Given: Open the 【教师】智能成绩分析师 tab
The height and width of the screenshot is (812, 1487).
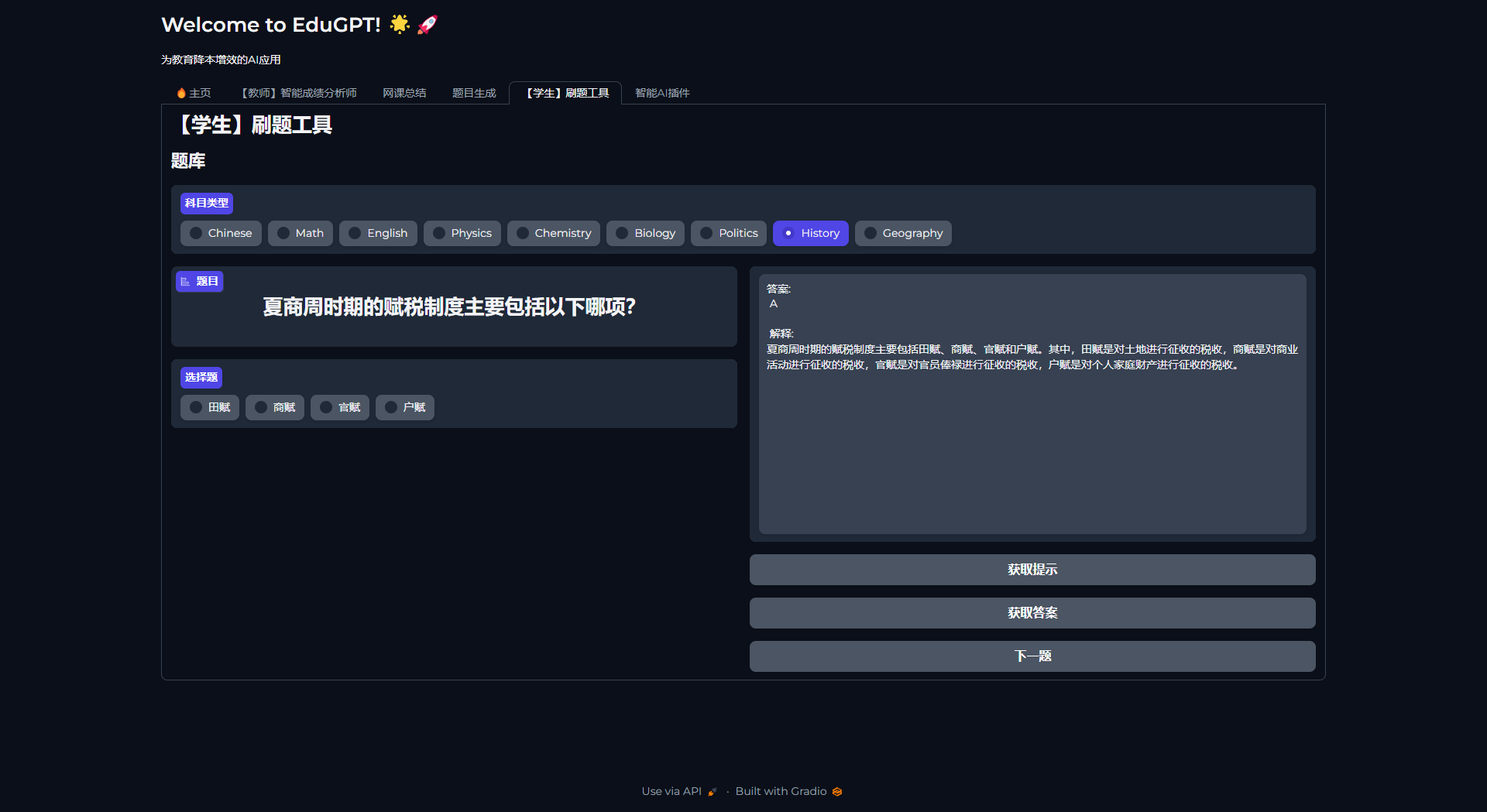Looking at the screenshot, I should pyautogui.click(x=298, y=93).
